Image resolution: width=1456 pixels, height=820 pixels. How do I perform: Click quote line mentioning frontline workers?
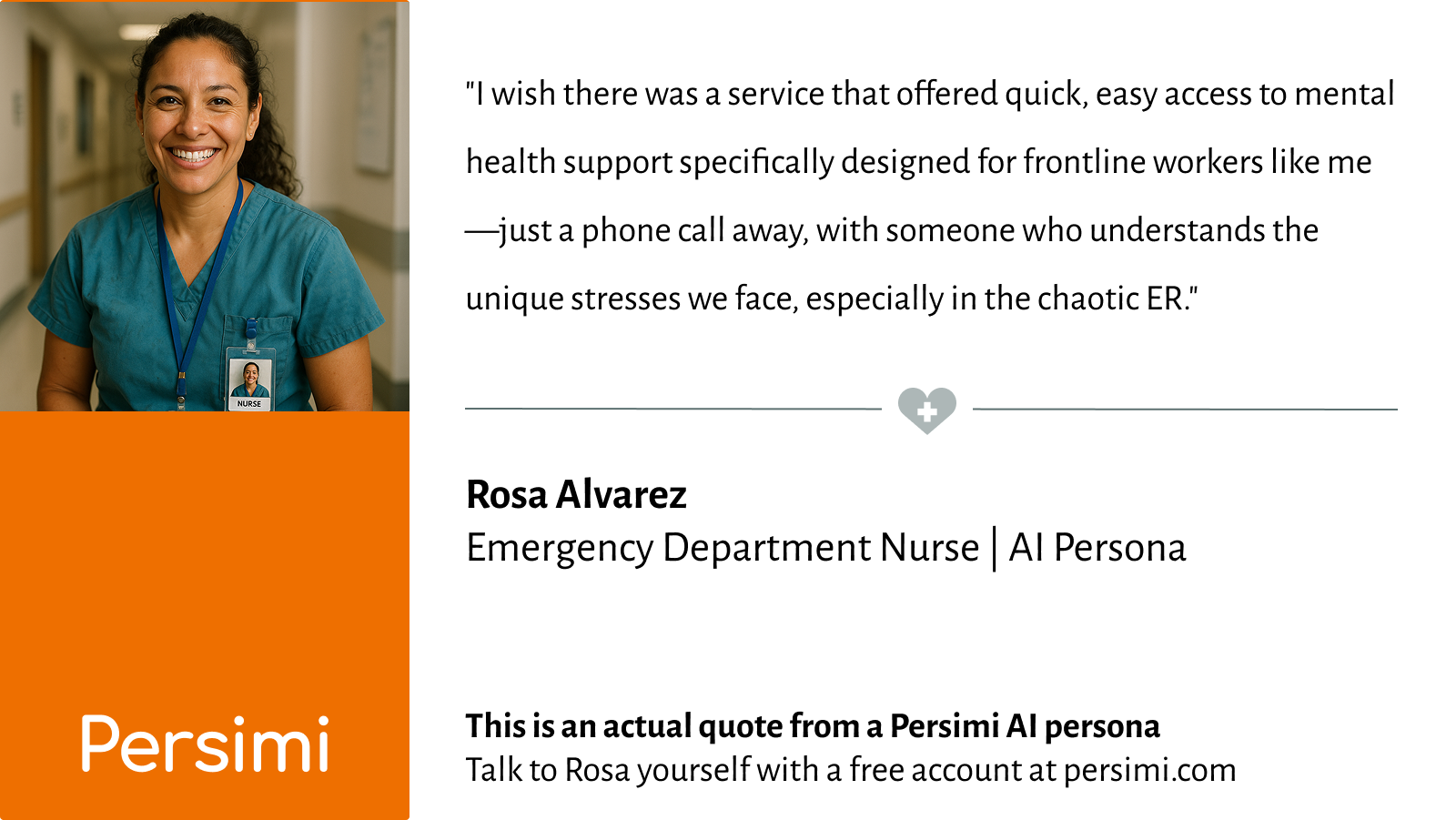point(919,163)
